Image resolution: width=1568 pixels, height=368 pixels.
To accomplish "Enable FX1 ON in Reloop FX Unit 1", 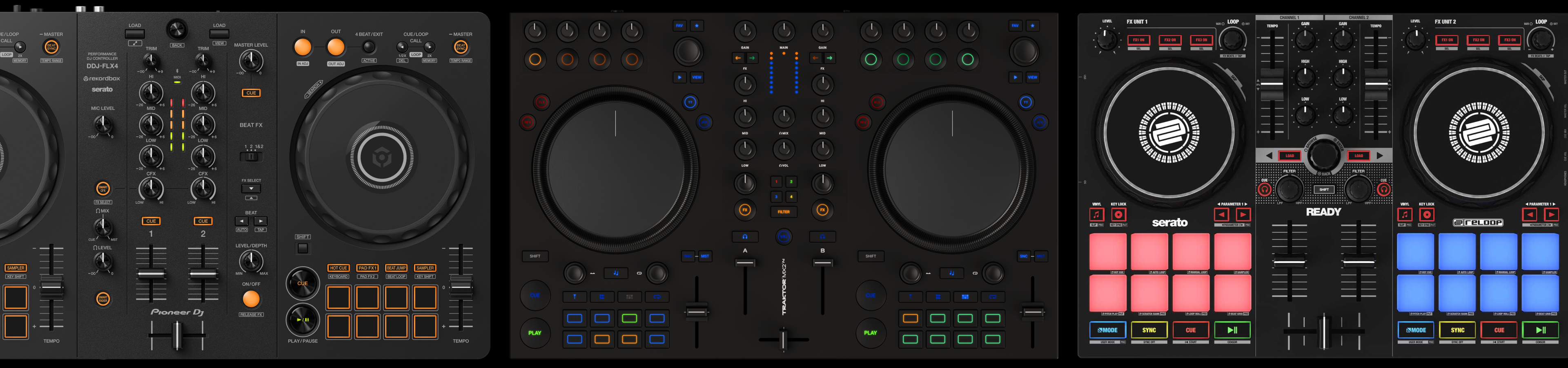I will point(1138,40).
